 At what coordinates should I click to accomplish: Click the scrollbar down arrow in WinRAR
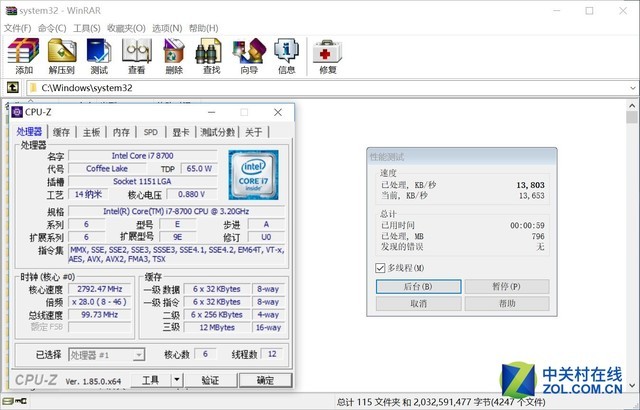point(631,385)
